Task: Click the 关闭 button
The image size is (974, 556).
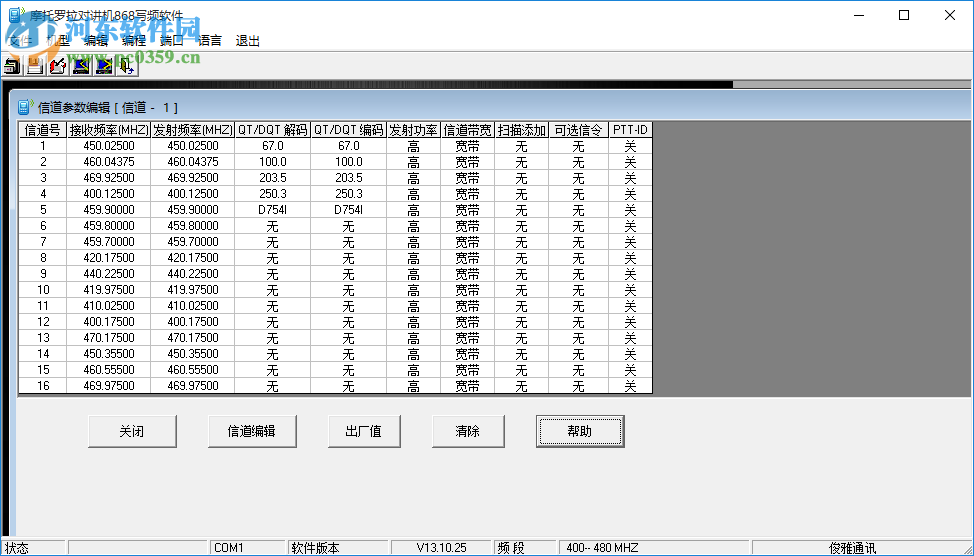Action: pos(132,431)
